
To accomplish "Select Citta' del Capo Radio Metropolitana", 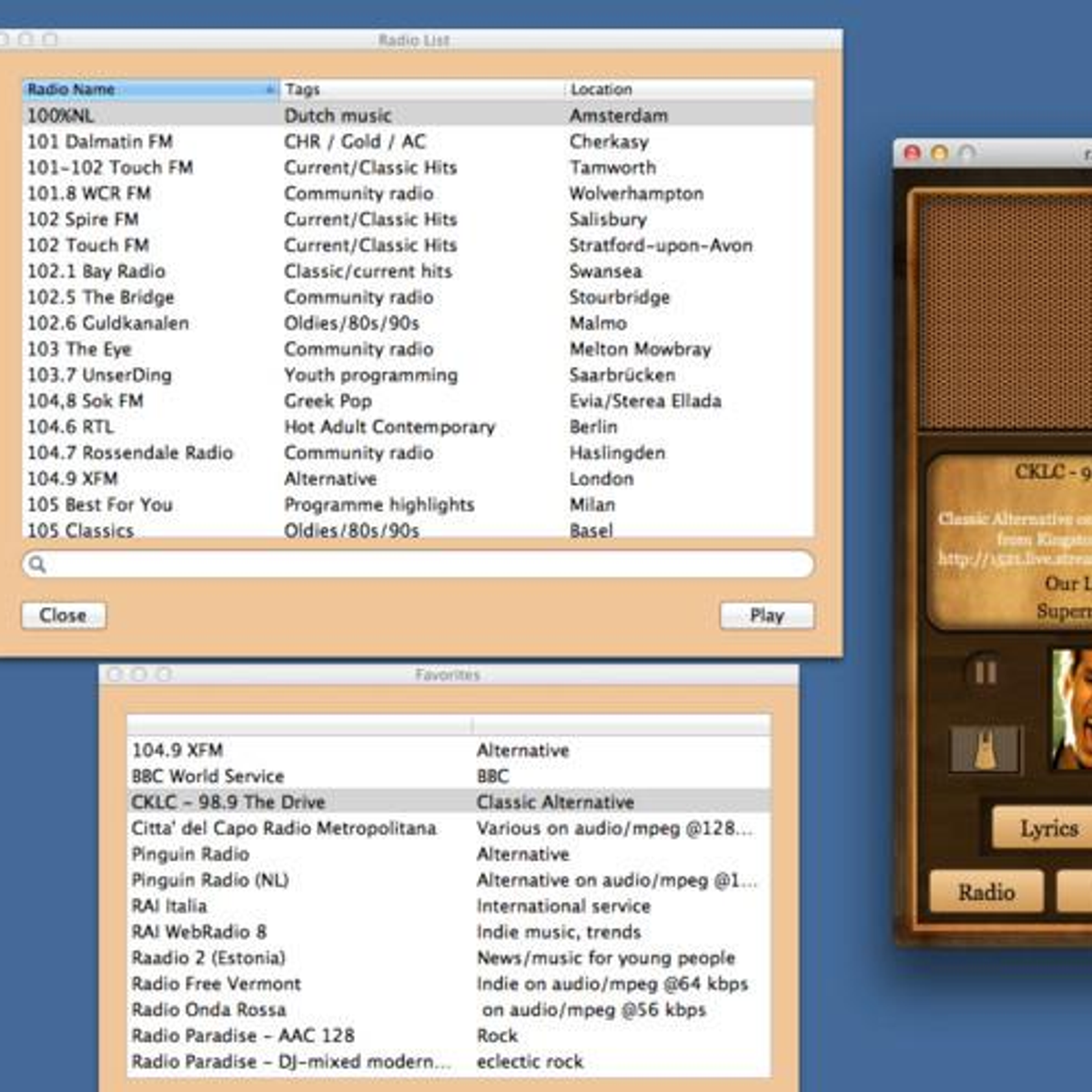I will tap(449, 828).
